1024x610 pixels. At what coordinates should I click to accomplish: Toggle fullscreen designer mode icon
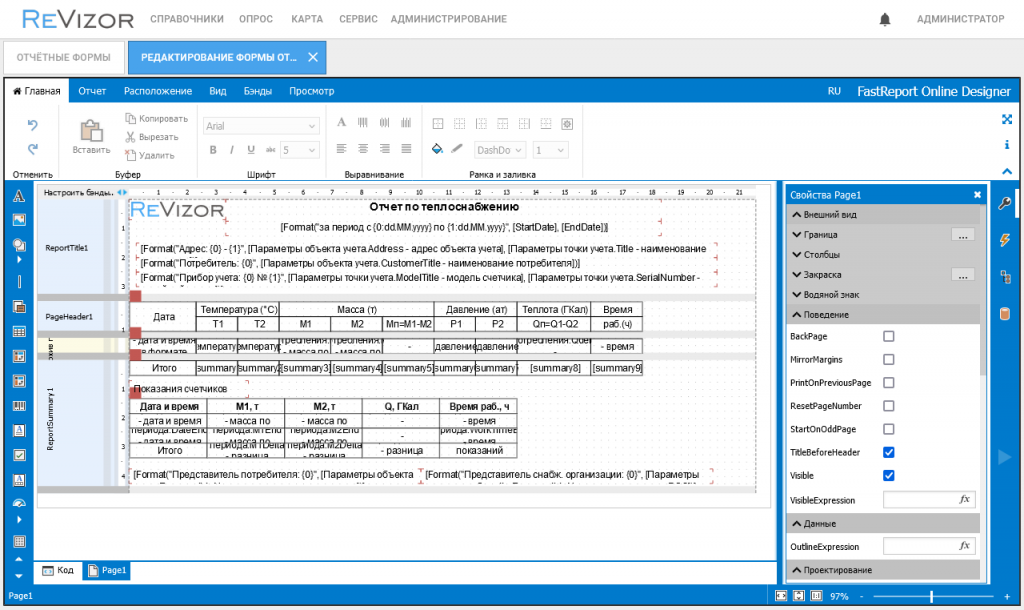pos(1007,120)
